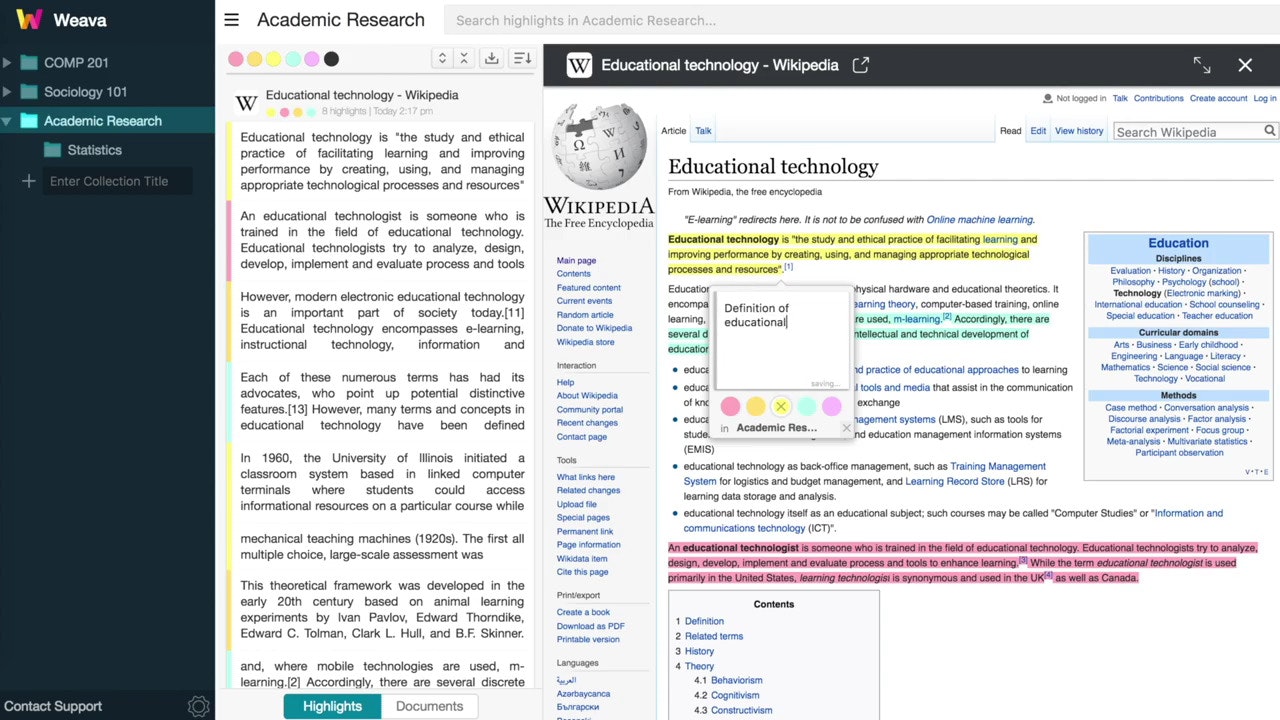Image resolution: width=1280 pixels, height=720 pixels.
Task: Filter highlights by pink color
Action: (236, 59)
